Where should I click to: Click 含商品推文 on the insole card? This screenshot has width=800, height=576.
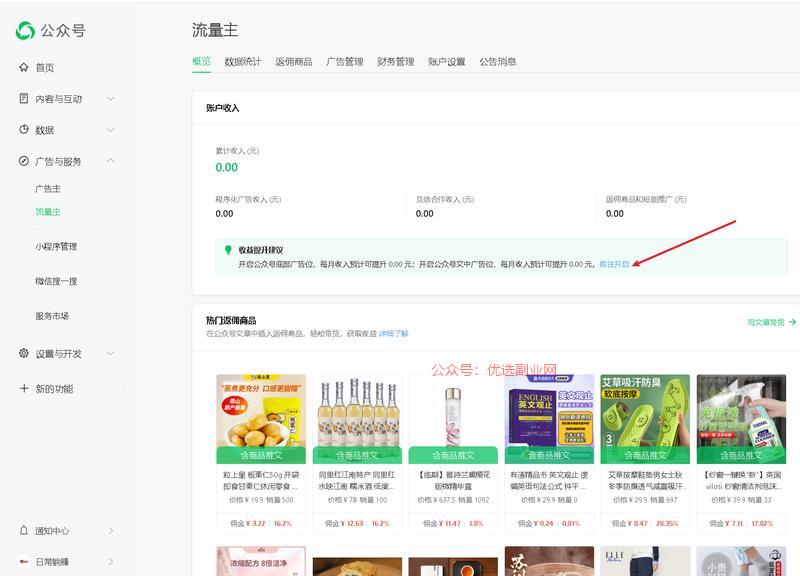(x=645, y=455)
